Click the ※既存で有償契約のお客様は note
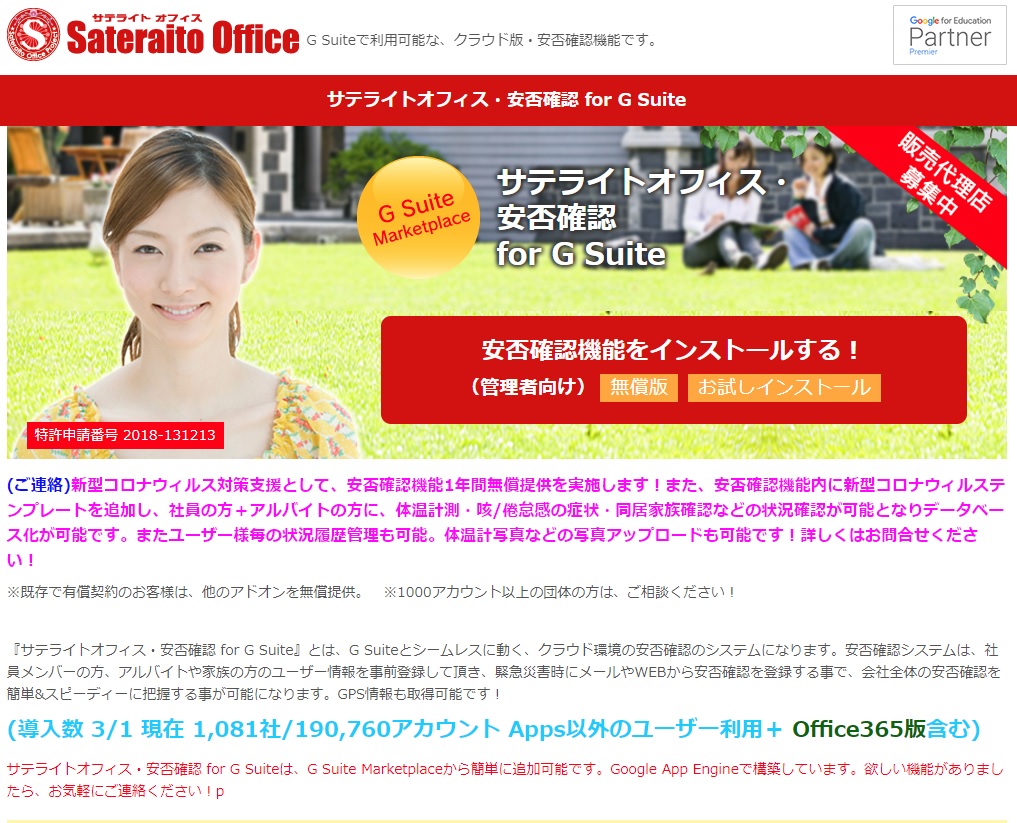The width and height of the screenshot is (1017, 823). pyautogui.click(x=186, y=592)
